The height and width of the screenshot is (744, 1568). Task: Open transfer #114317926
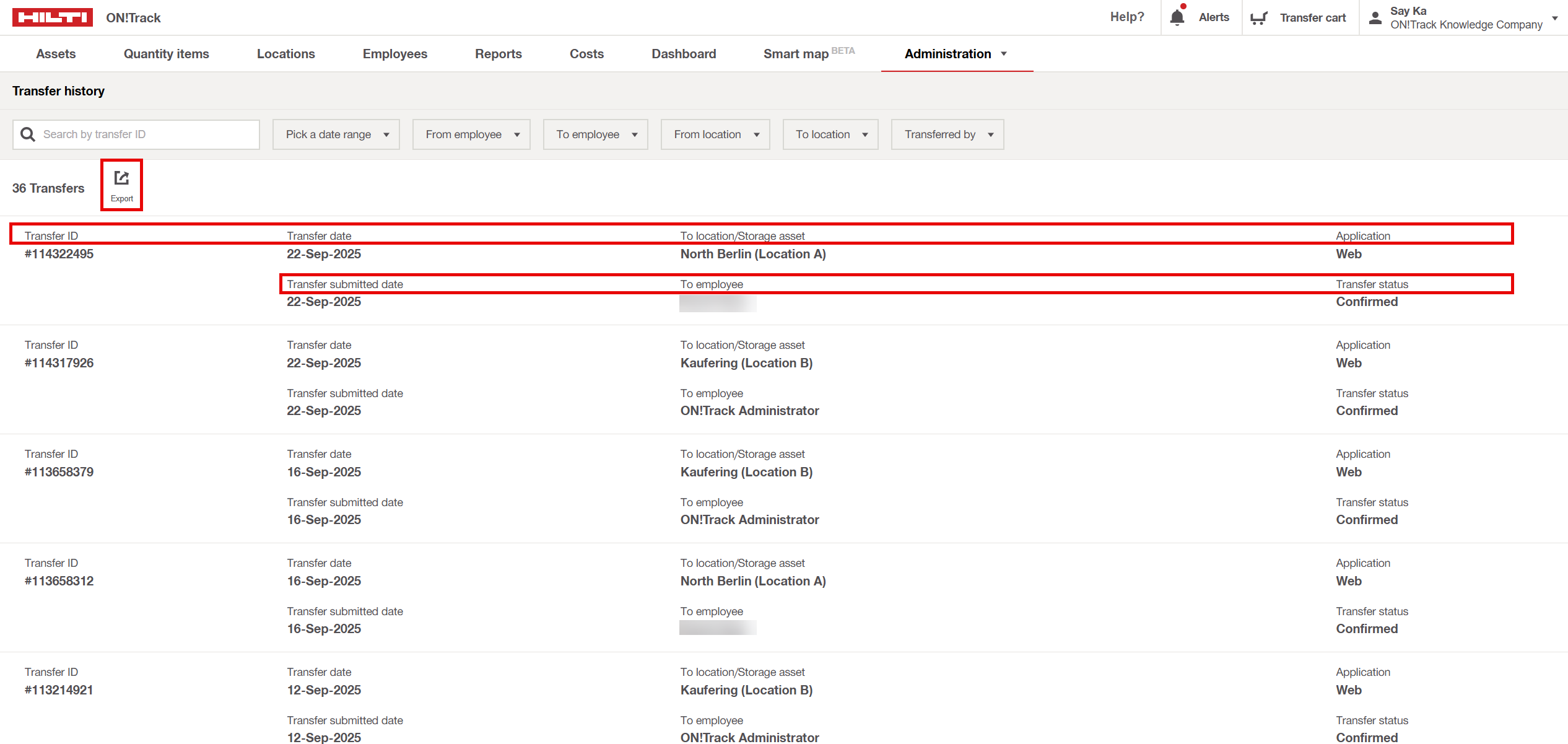[x=59, y=363]
